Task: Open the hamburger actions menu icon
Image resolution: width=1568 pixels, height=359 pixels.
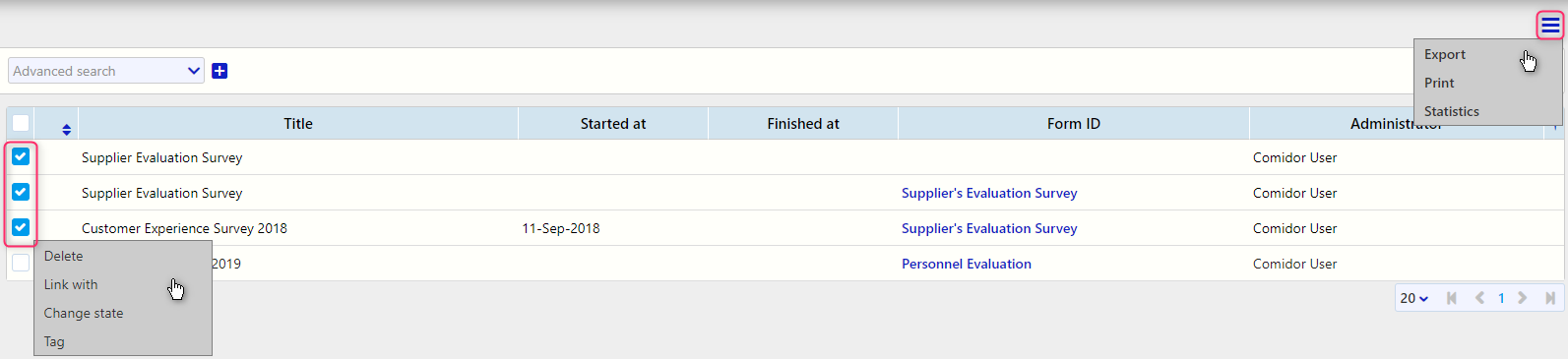Action: coord(1550,26)
